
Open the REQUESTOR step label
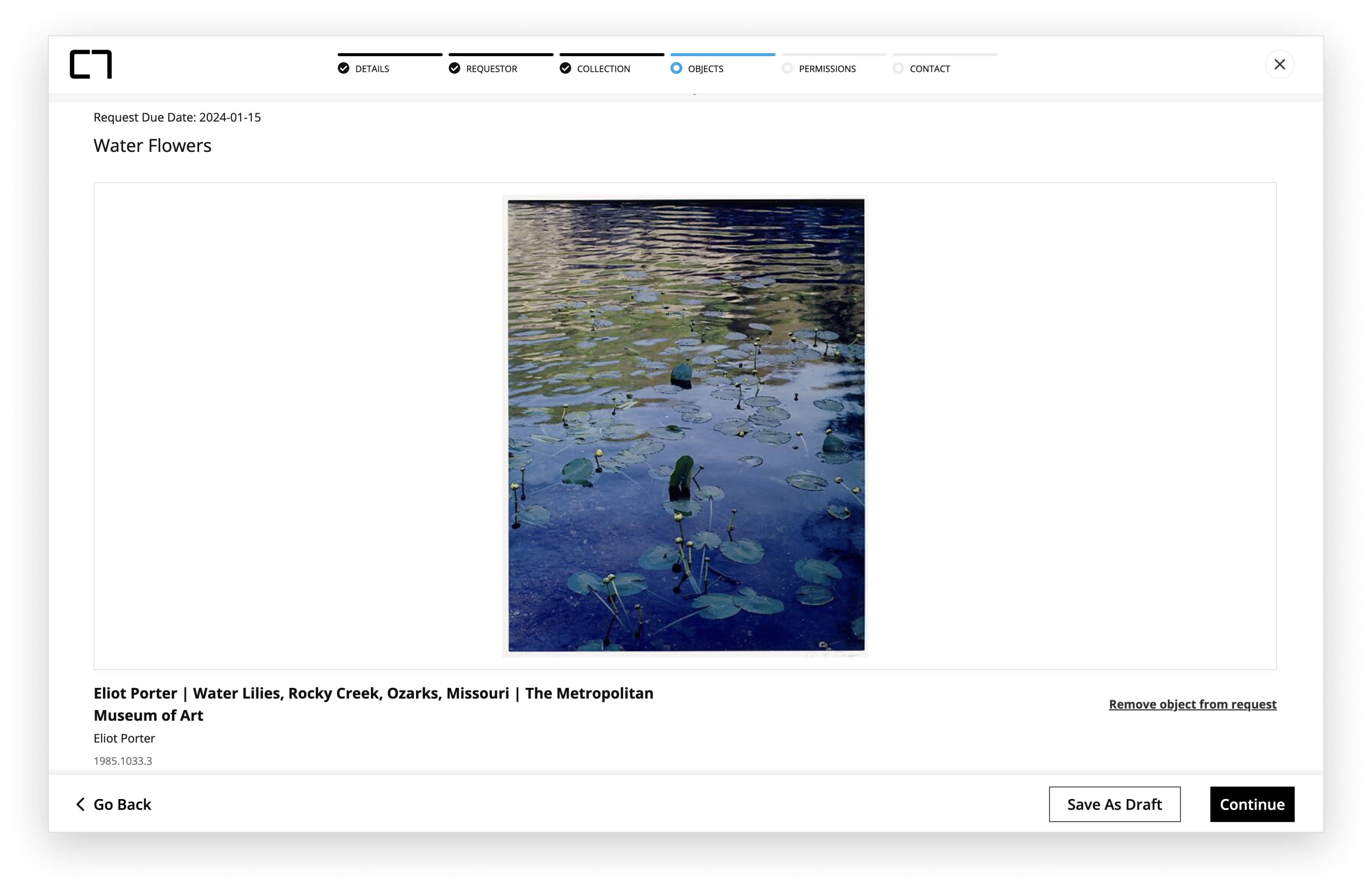(x=491, y=69)
